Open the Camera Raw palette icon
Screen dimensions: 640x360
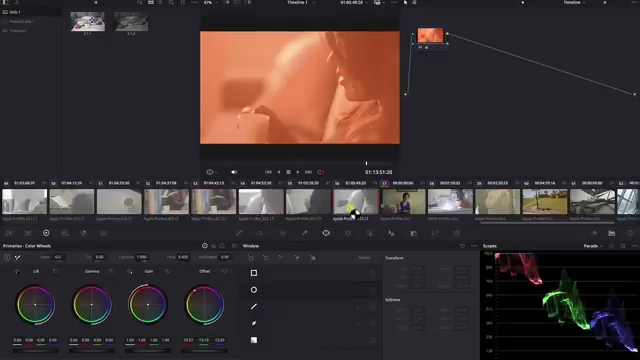[9, 233]
